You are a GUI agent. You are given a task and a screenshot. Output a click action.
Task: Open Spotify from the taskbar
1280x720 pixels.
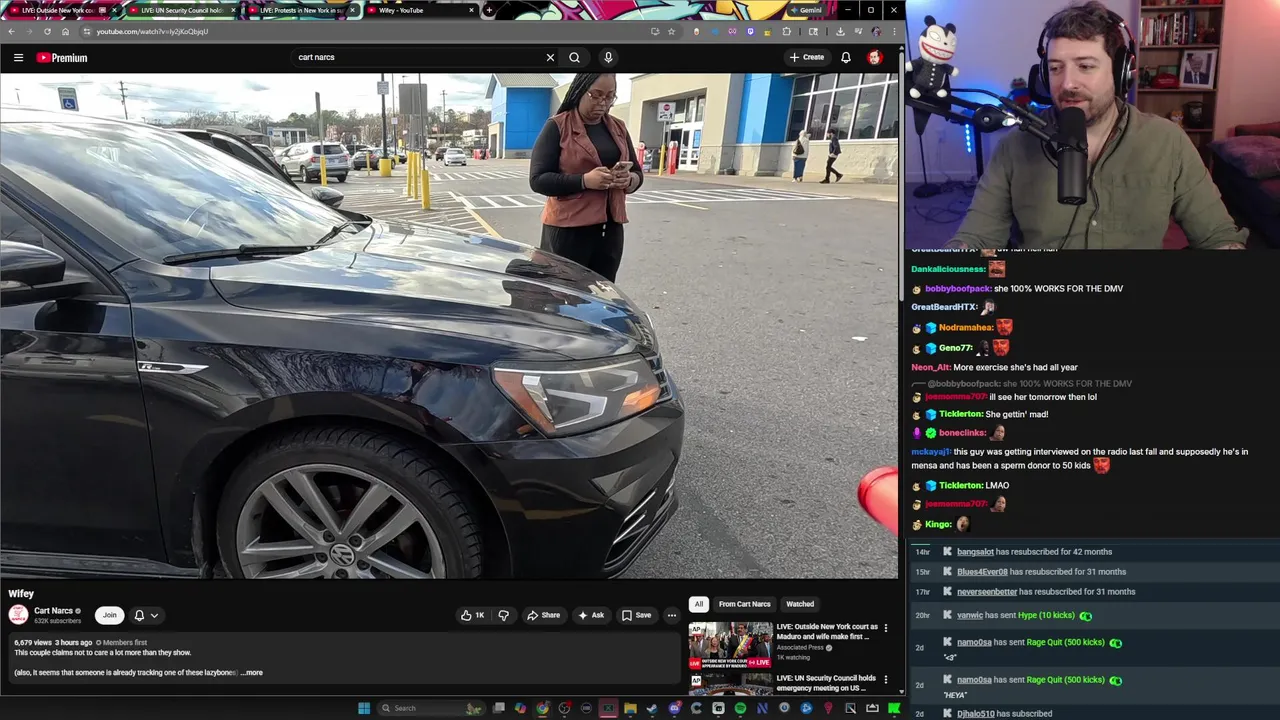tap(740, 708)
